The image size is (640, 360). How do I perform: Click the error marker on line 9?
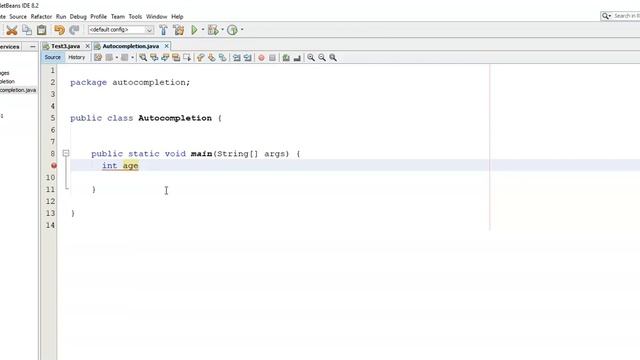tap(54, 165)
